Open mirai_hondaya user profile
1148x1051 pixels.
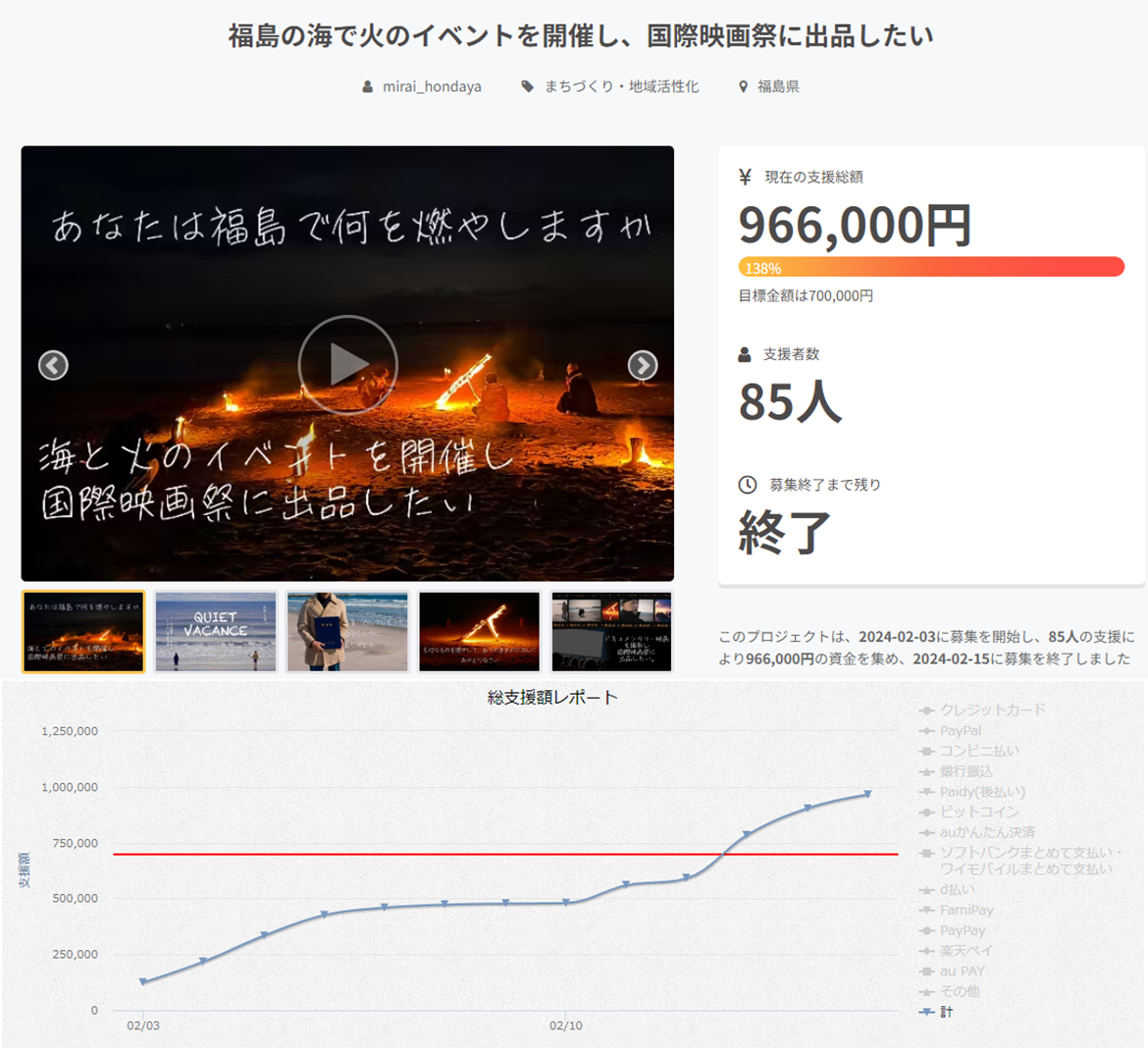tap(431, 86)
